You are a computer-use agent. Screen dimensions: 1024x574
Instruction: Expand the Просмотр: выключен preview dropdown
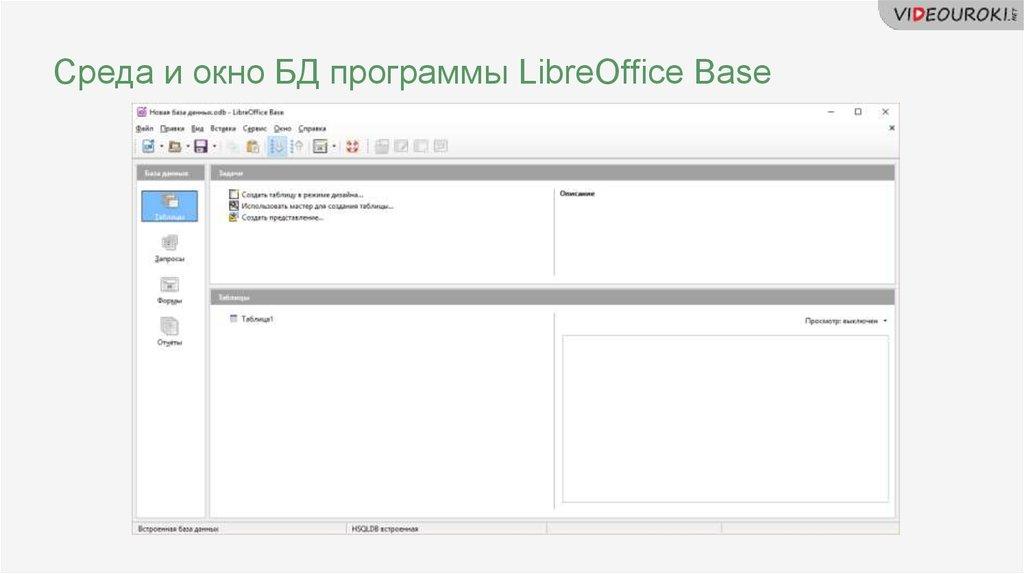click(x=846, y=321)
